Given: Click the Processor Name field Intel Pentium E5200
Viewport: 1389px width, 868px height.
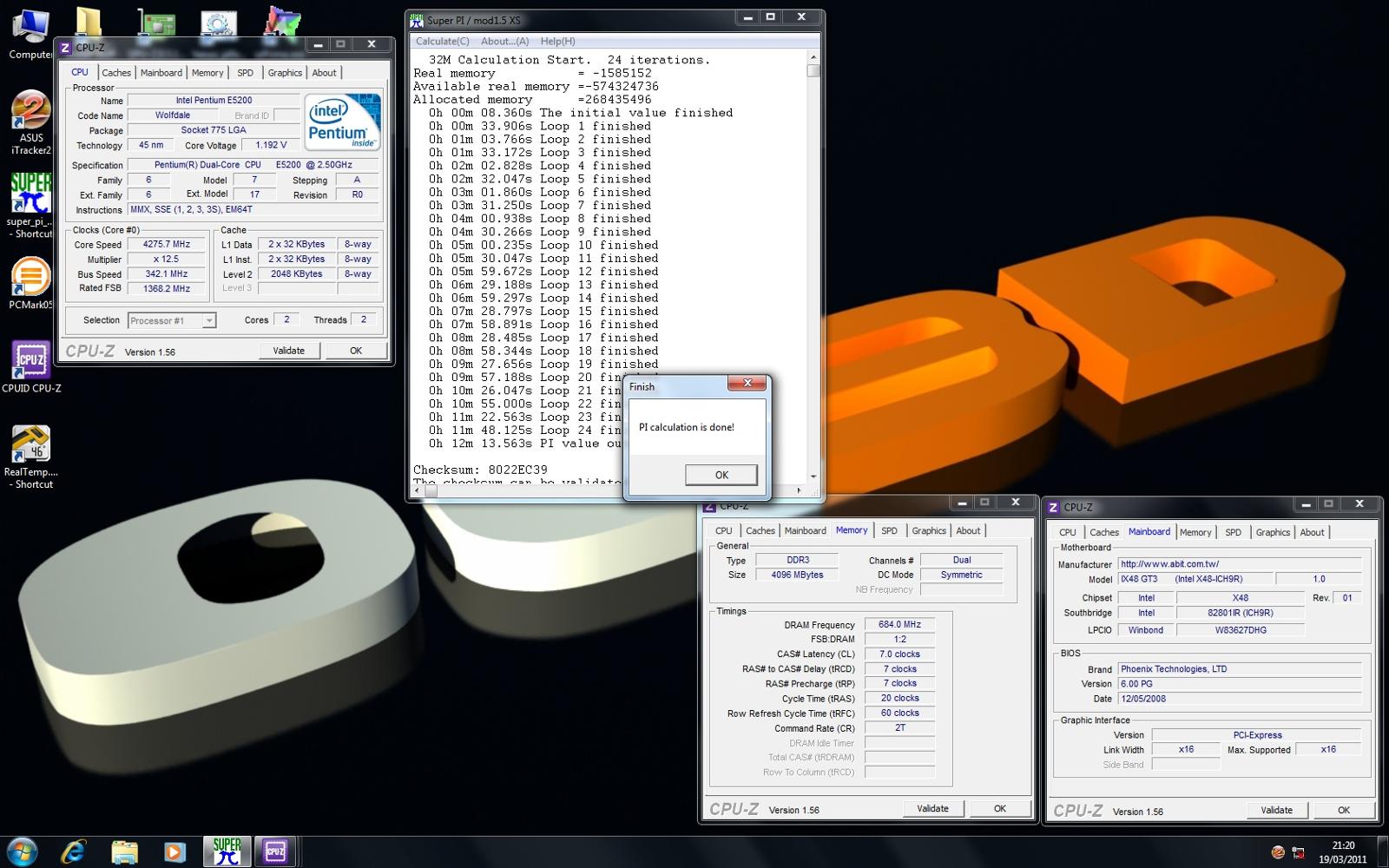Looking at the screenshot, I should coord(214,101).
